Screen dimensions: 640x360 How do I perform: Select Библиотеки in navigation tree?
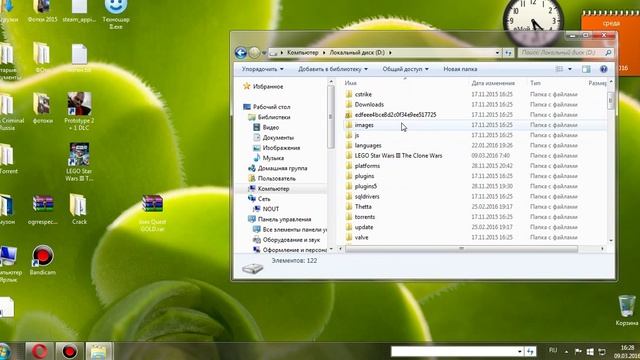pos(274,117)
